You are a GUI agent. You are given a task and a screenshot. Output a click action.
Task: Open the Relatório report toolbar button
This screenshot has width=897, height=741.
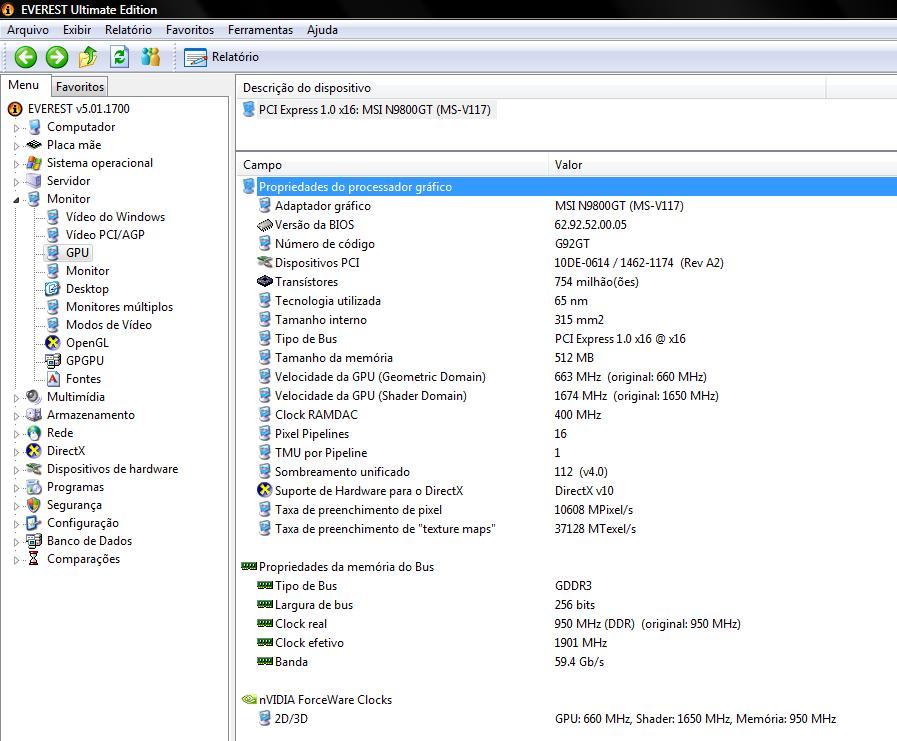click(221, 57)
